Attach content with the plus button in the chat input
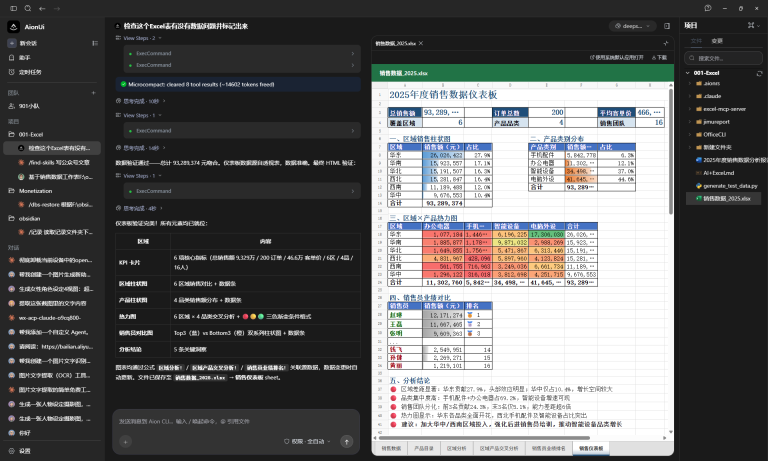768x461 pixels. (125, 441)
